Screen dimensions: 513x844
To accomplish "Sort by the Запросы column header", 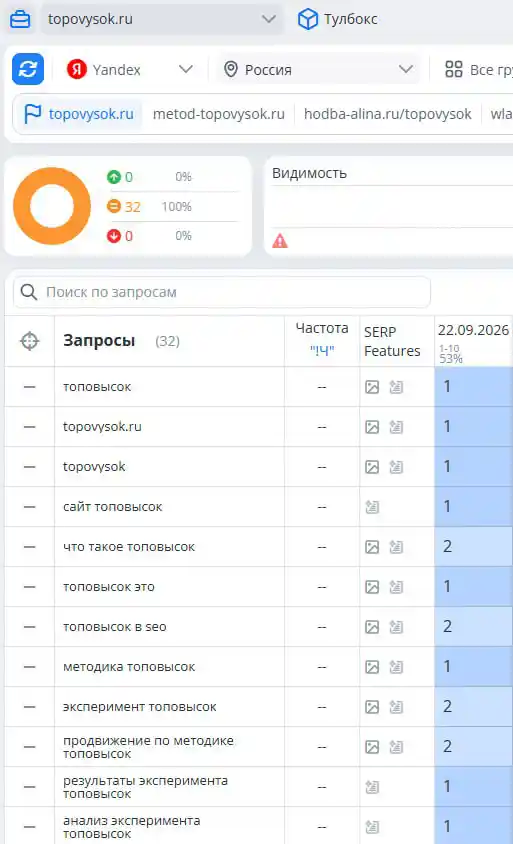I will click(x=99, y=341).
